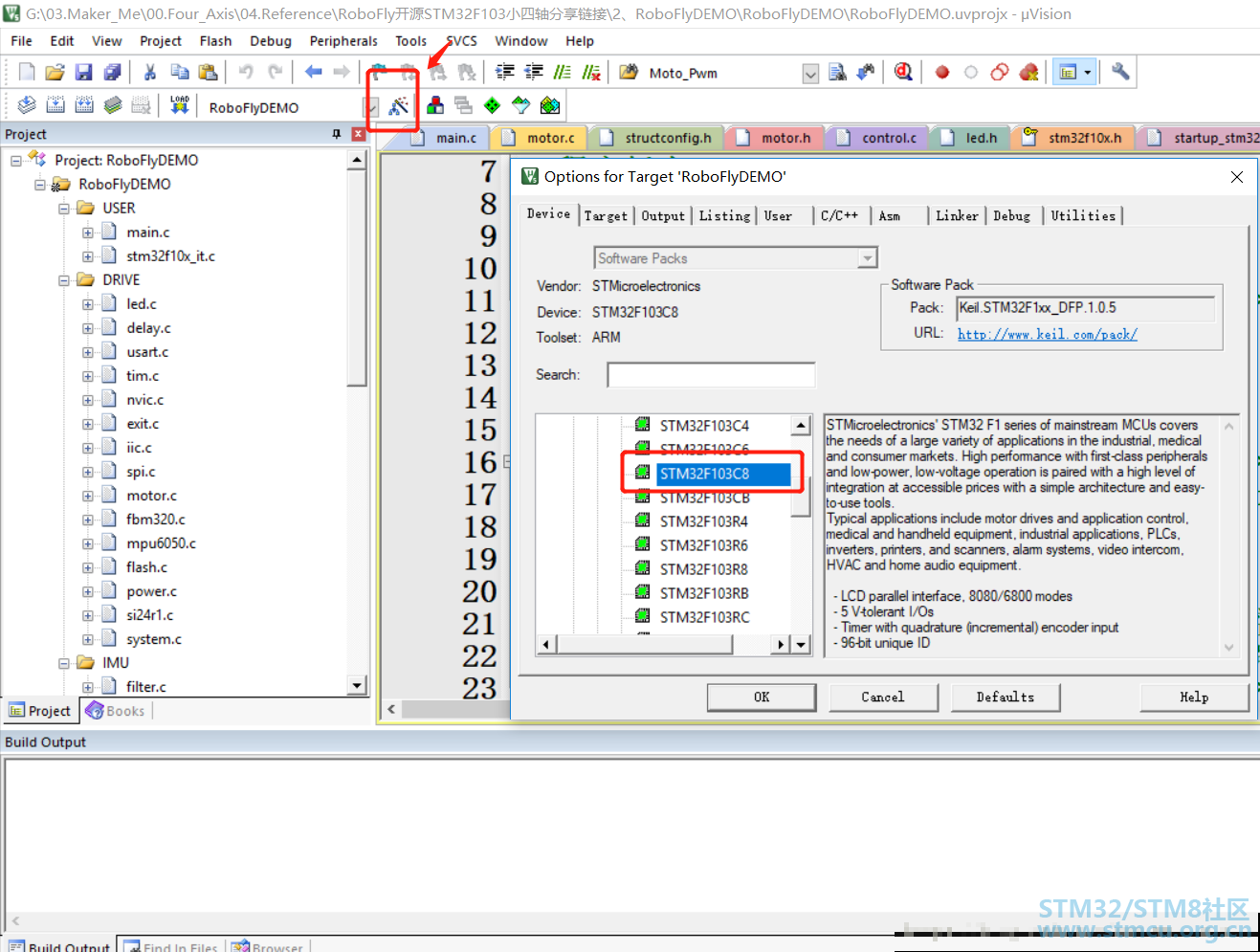Open the File menu
Image resolution: width=1260 pixels, height=952 pixels.
coord(21,41)
